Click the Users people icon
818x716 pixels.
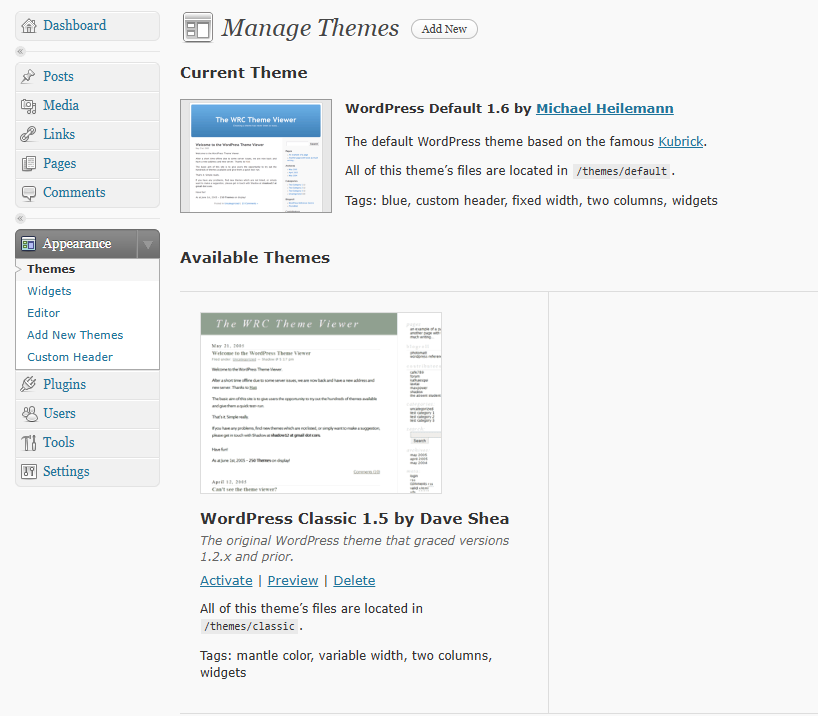pyautogui.click(x=29, y=414)
